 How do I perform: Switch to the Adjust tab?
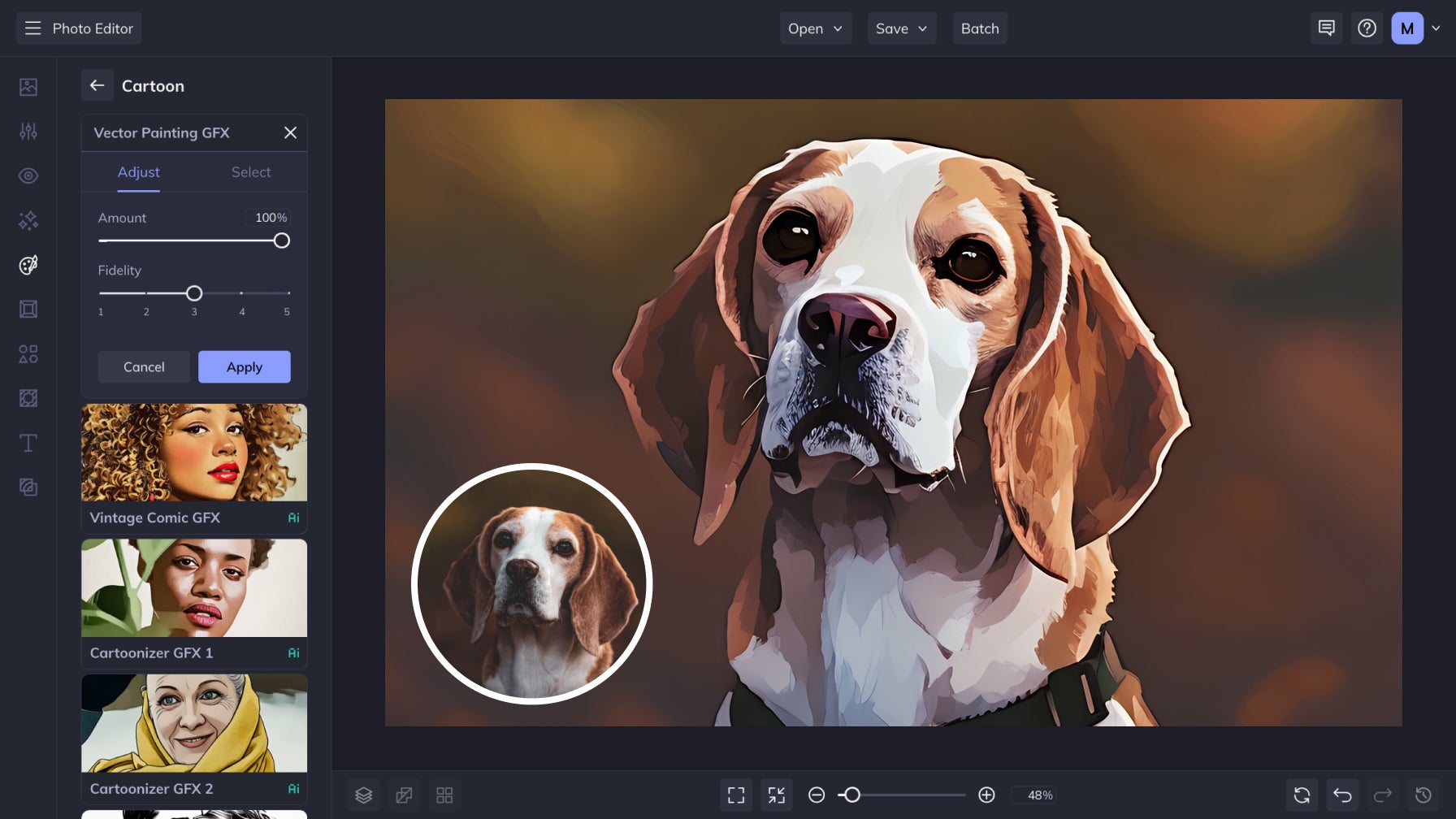pyautogui.click(x=139, y=171)
